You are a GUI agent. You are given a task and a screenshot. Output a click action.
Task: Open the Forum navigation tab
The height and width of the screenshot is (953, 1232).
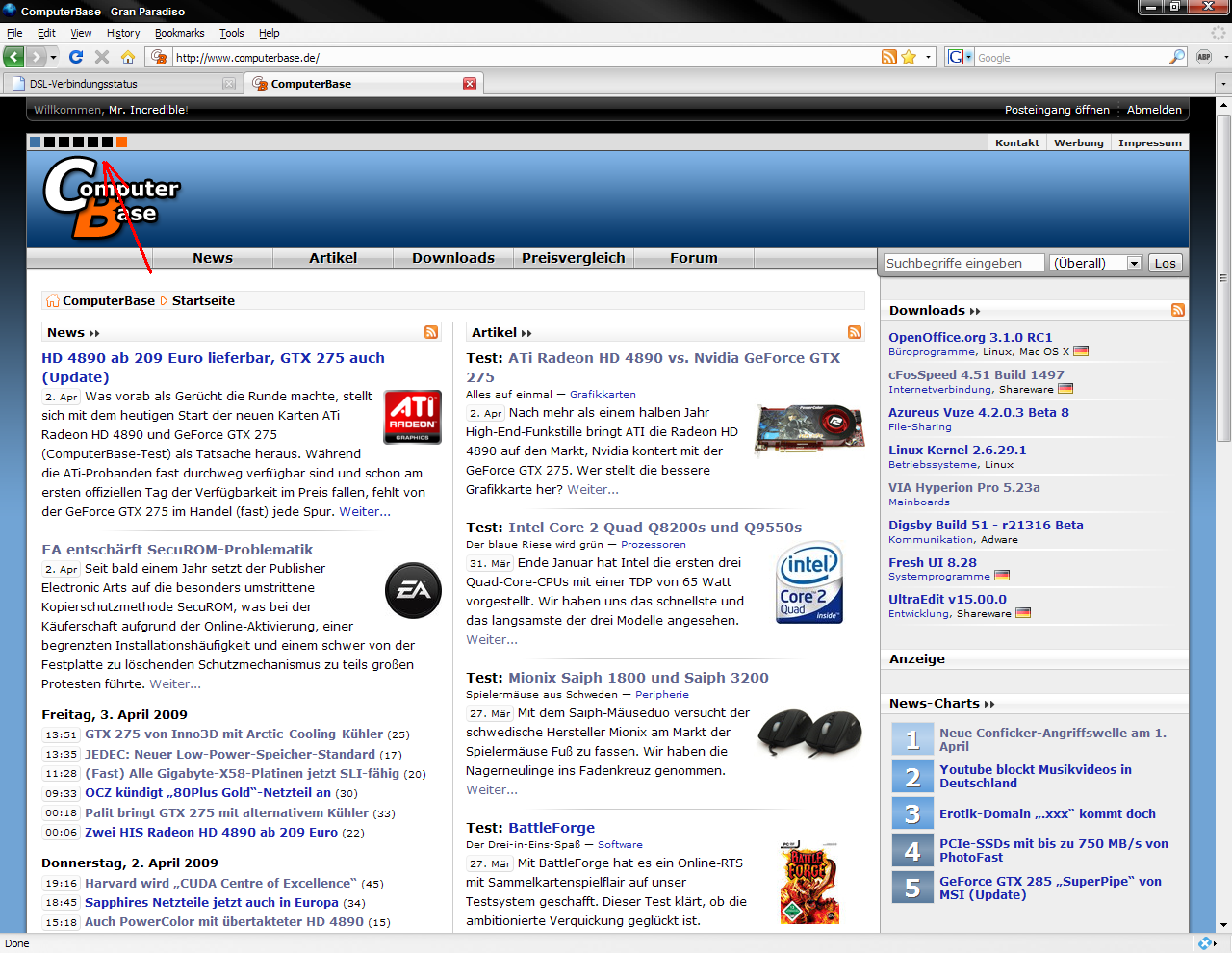(694, 258)
